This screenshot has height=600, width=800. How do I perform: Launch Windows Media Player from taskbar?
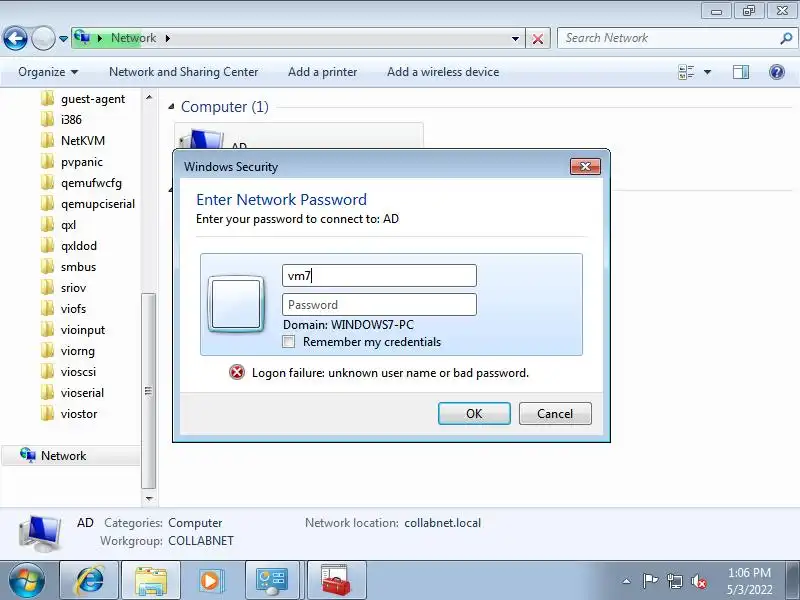210,580
